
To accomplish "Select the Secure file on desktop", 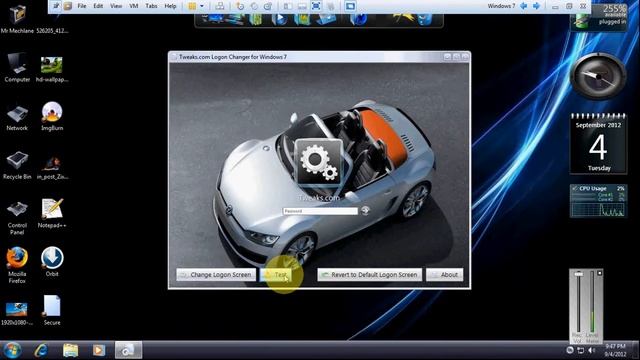I will pyautogui.click(x=52, y=310).
